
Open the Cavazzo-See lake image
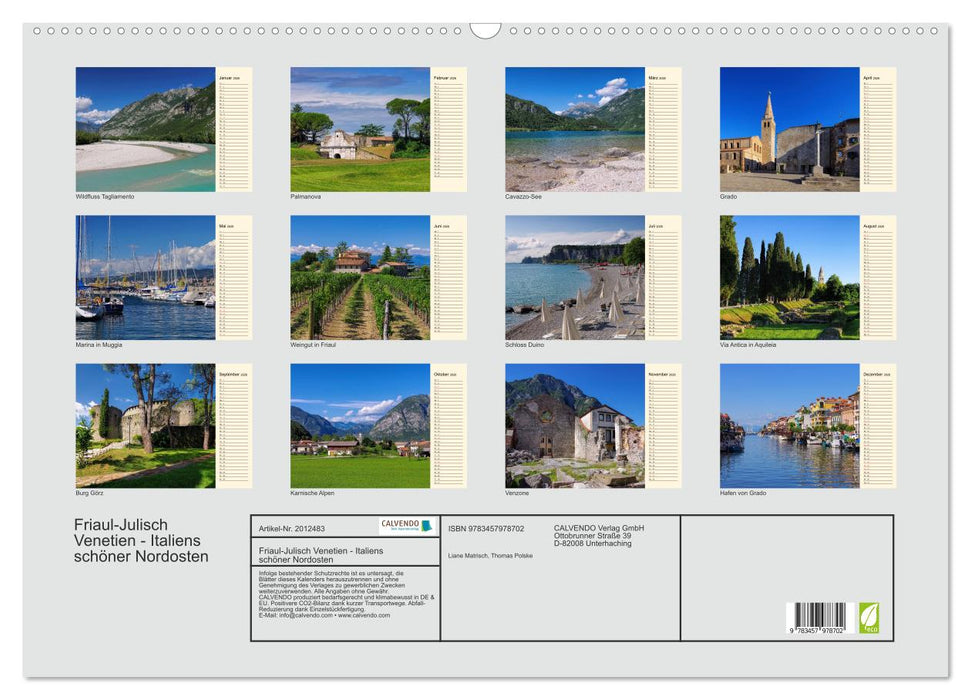(575, 129)
